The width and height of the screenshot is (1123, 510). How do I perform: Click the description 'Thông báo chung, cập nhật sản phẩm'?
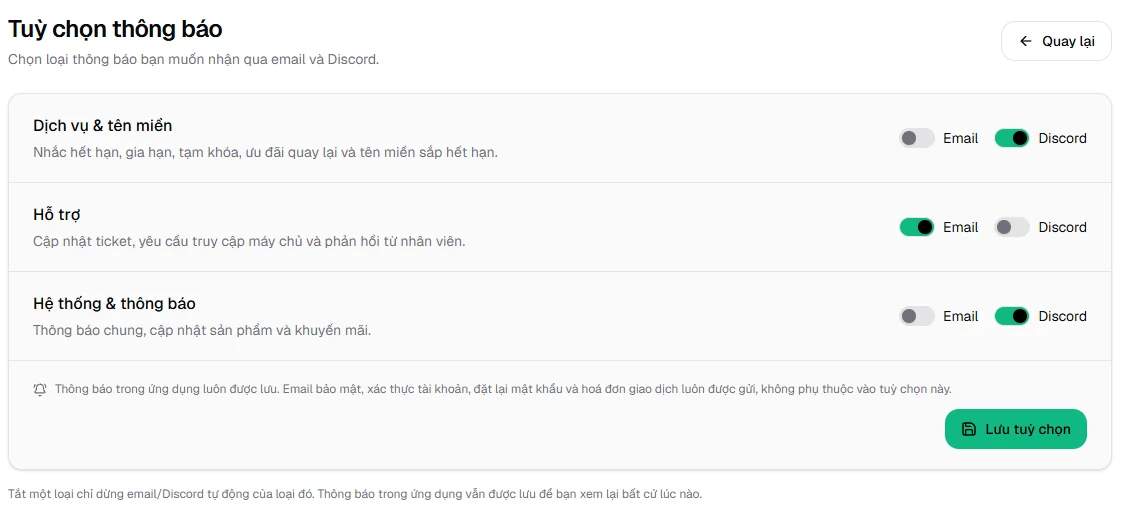202,331
